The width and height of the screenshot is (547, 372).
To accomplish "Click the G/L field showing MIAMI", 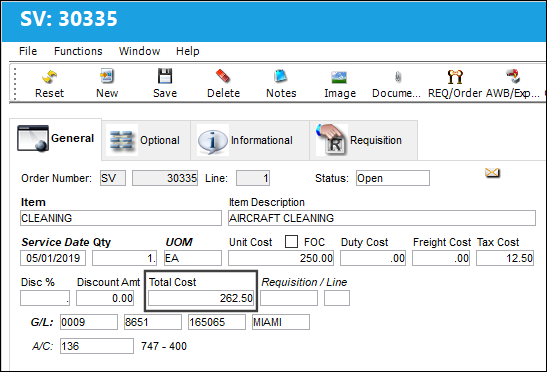I will 281,322.
